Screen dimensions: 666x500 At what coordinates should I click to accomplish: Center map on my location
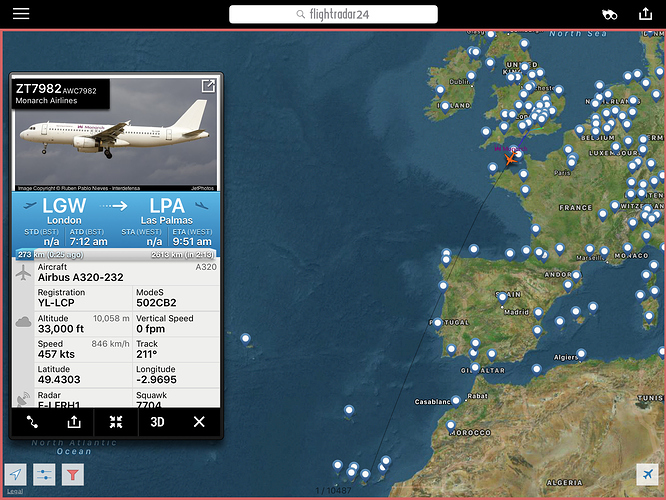(16, 474)
